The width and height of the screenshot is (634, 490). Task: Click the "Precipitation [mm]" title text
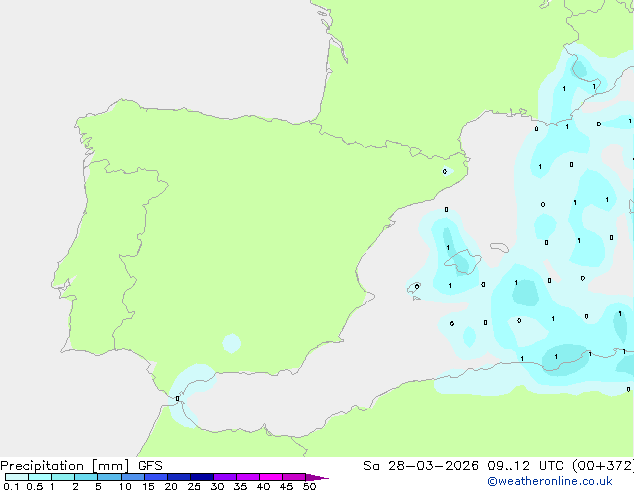pyautogui.click(x=65, y=466)
